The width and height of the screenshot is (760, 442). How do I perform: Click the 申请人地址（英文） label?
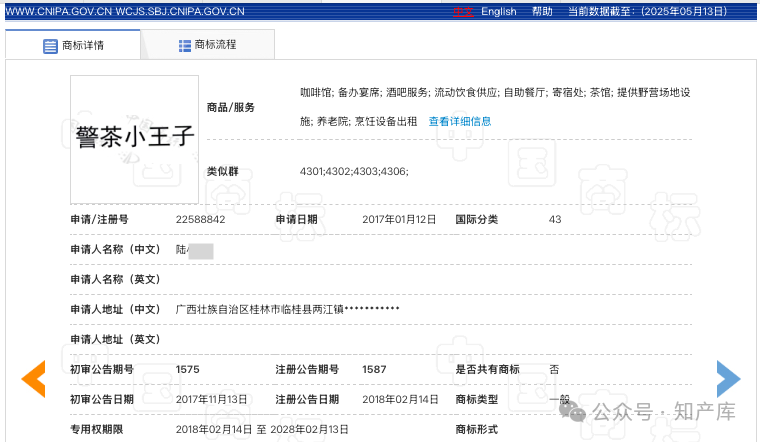[115, 339]
